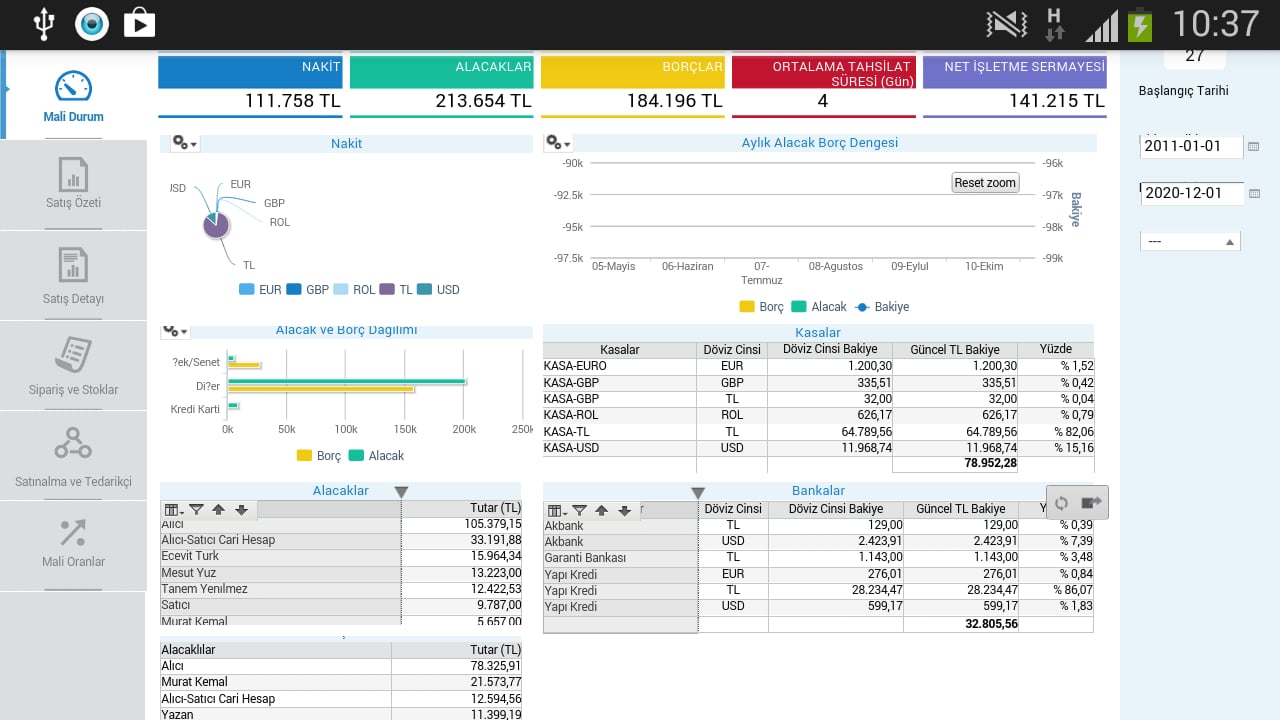Open calendar picker beside 2011-01-01 date
This screenshot has width=1280, height=720.
click(1254, 146)
